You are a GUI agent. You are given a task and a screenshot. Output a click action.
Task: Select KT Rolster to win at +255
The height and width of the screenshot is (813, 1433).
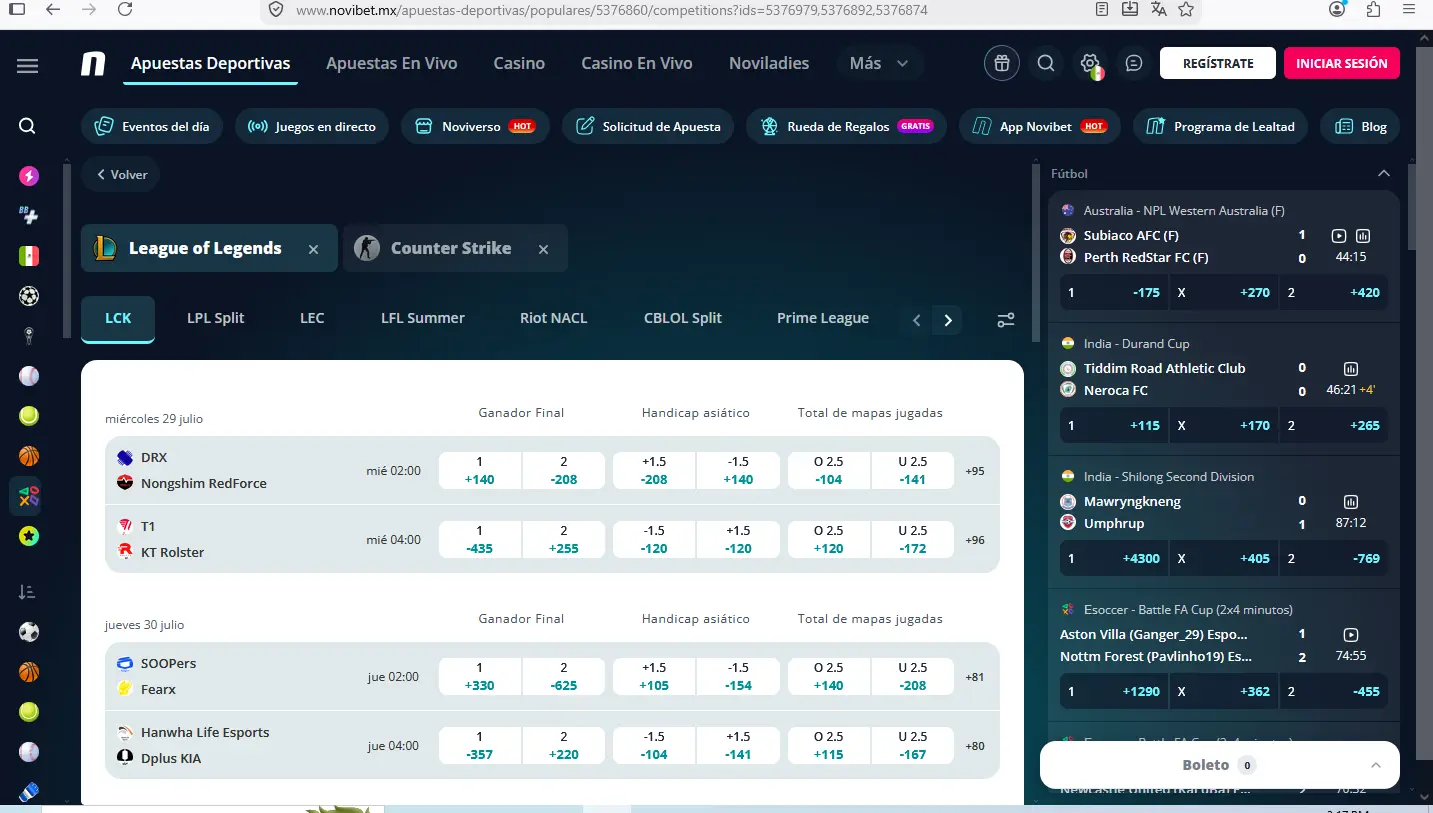564,539
